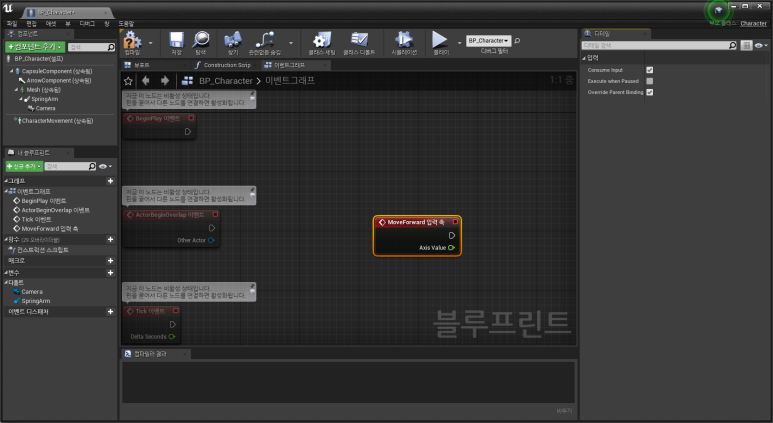Navigate back with the left arrow
Screen dimensions: 773x423
click(146, 80)
